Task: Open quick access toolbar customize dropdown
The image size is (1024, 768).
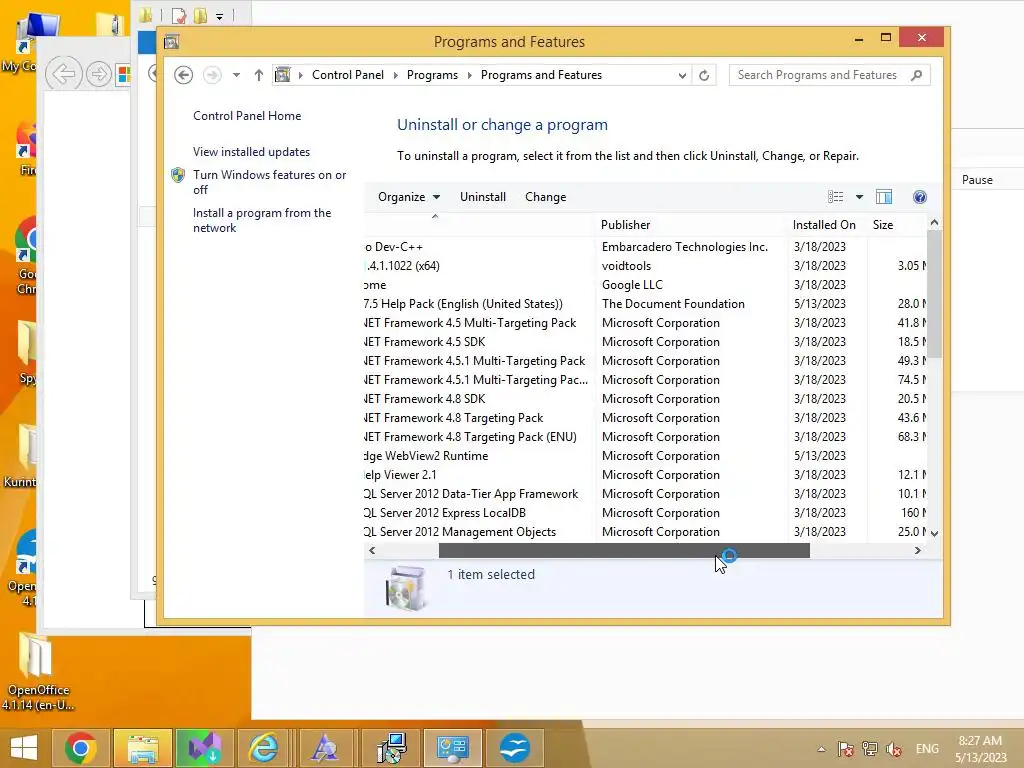Action: coord(220,16)
